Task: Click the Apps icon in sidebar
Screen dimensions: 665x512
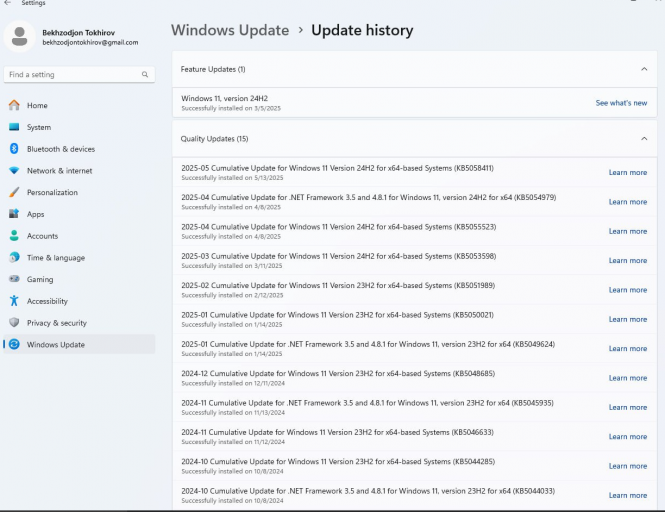Action: coord(14,214)
